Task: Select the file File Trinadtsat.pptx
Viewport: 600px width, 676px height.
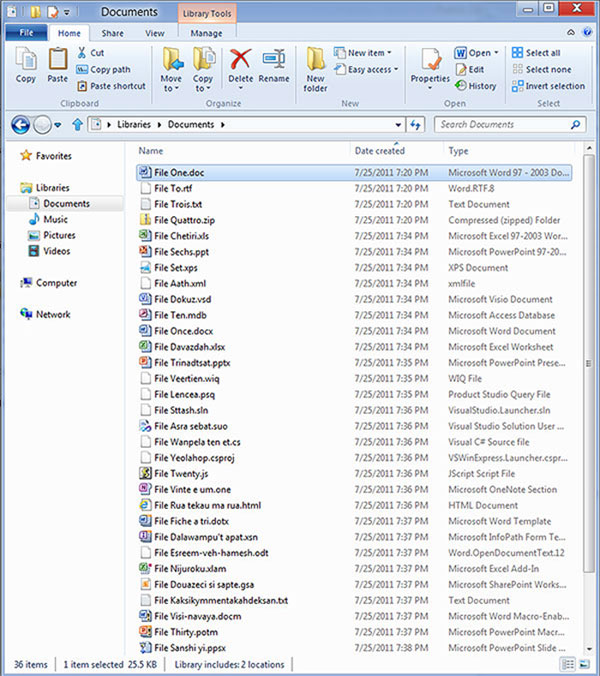Action: pyautogui.click(x=354, y=363)
